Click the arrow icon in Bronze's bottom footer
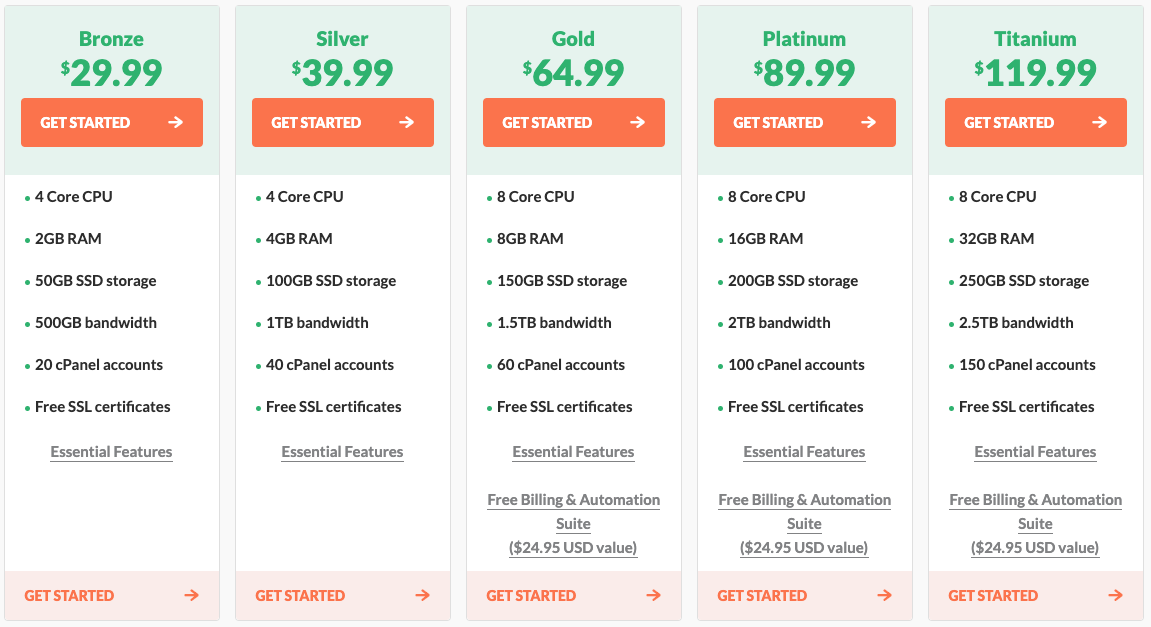Screen dimensions: 1151x627 pyautogui.click(x=192, y=595)
